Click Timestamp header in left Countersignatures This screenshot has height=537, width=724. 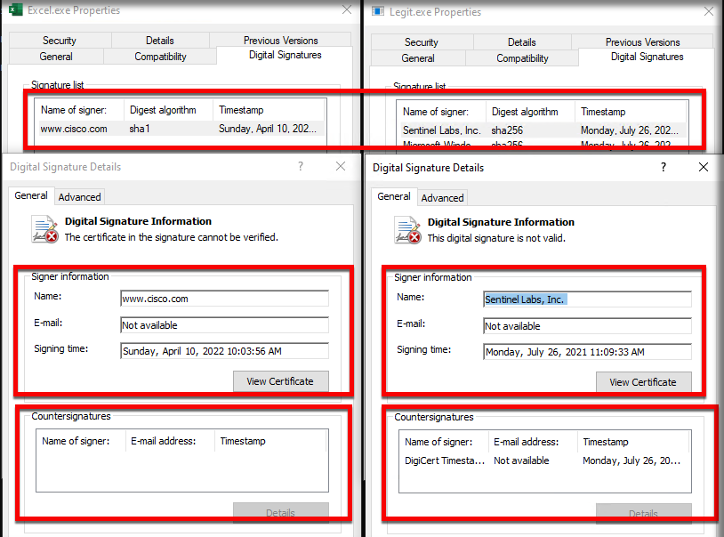tap(271, 441)
